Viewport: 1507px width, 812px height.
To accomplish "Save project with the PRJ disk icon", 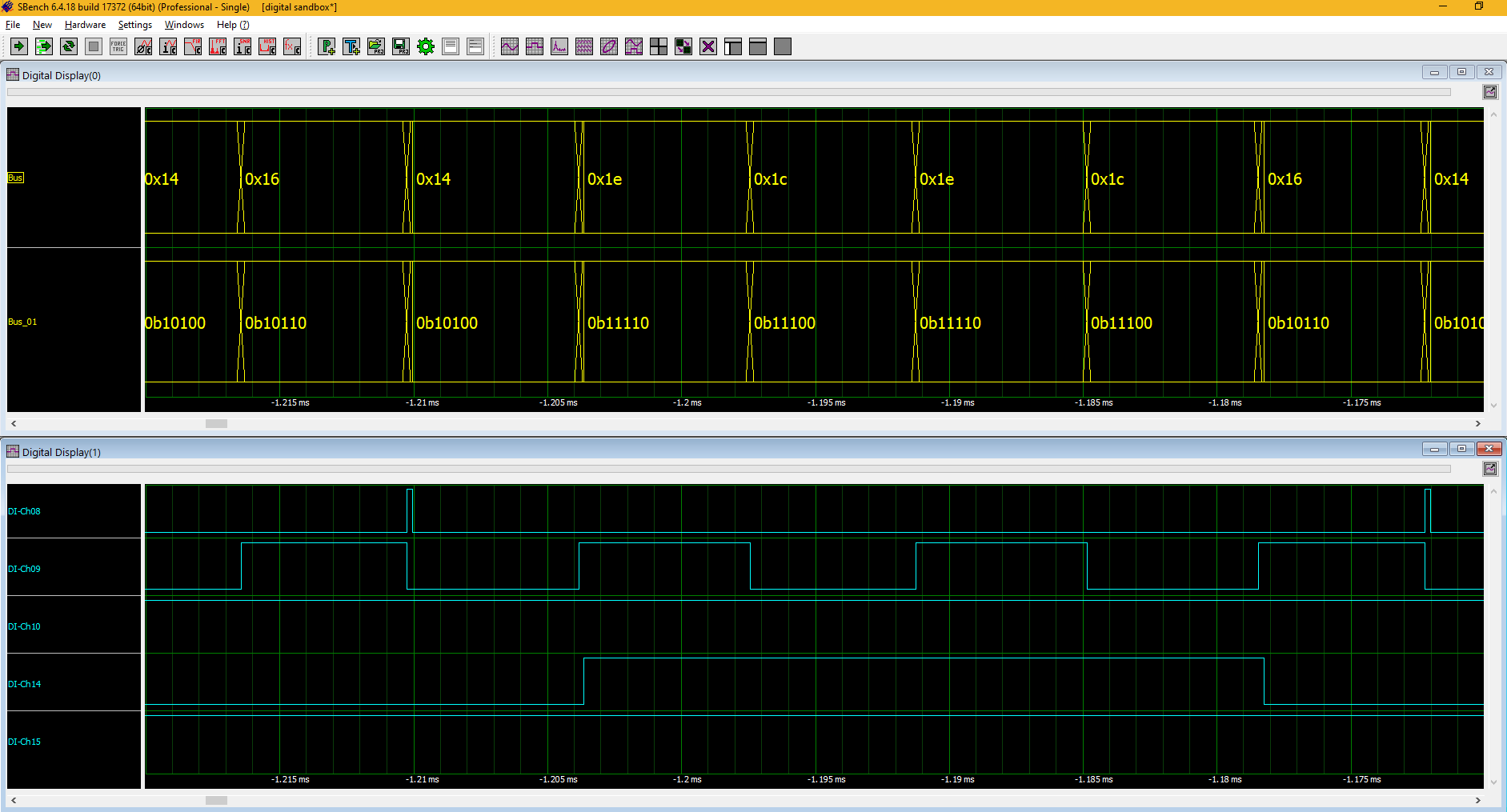I will click(401, 46).
